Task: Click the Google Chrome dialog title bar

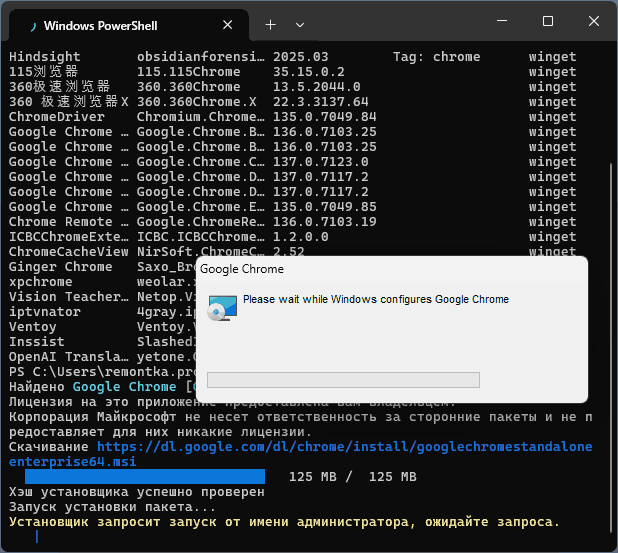Action: click(x=391, y=269)
